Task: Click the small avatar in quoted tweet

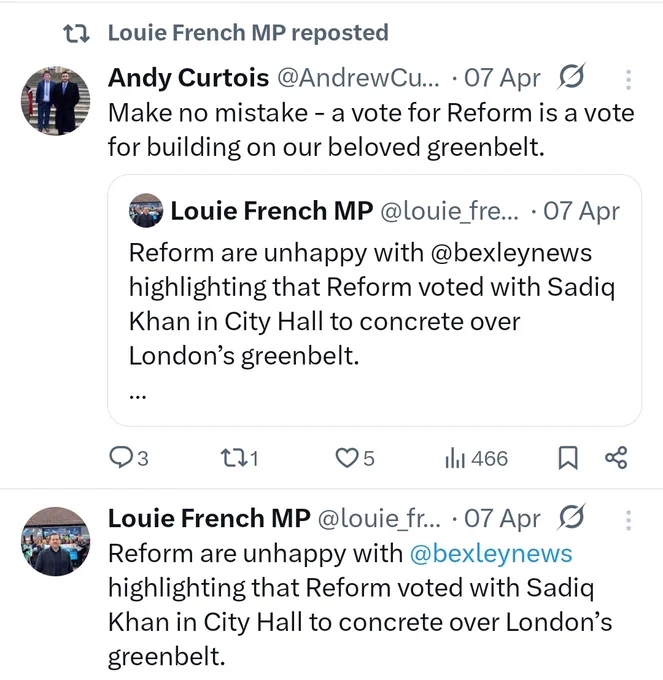Action: click(146, 210)
